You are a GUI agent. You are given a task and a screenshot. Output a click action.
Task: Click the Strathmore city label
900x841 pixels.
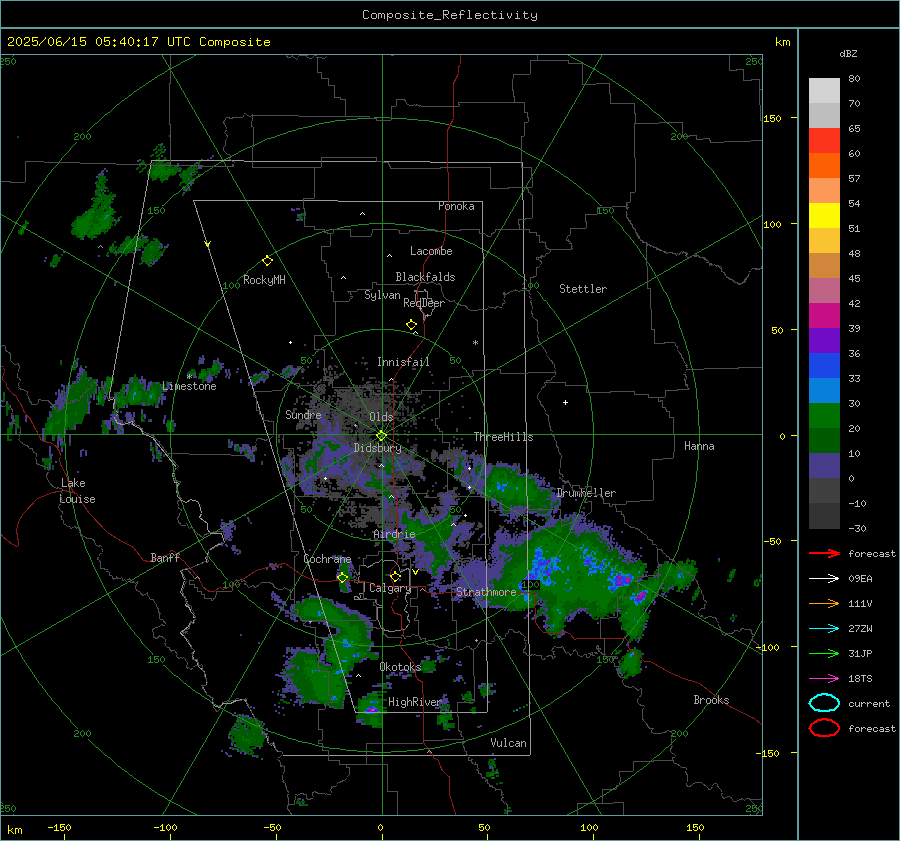(486, 592)
